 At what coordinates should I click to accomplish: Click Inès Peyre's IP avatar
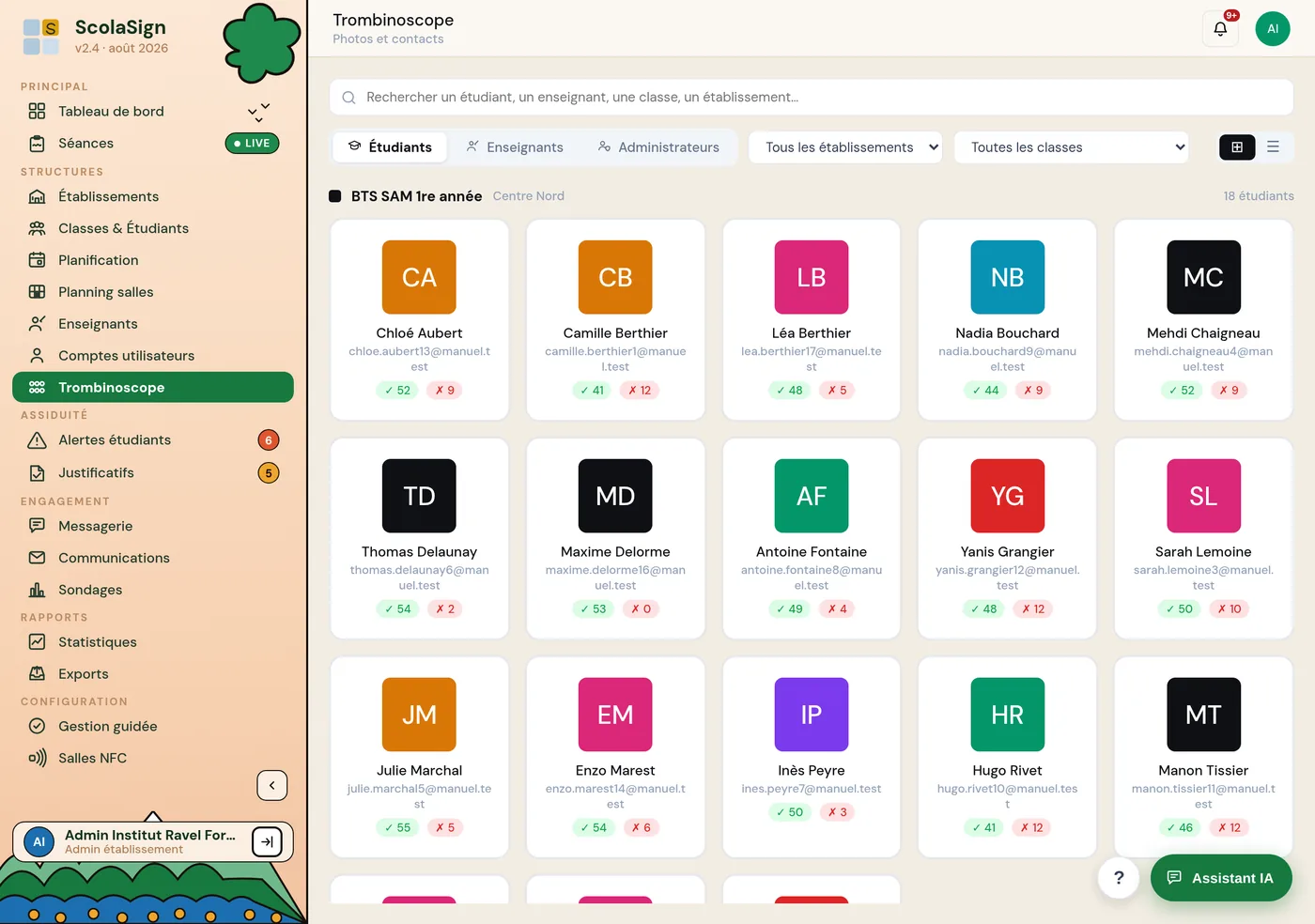click(x=812, y=715)
